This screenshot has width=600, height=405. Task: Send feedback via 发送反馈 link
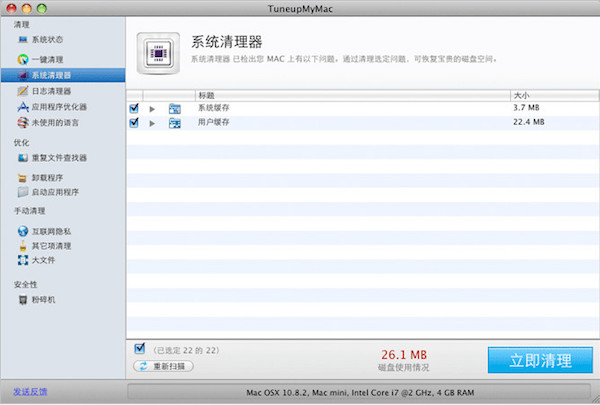pos(30,392)
